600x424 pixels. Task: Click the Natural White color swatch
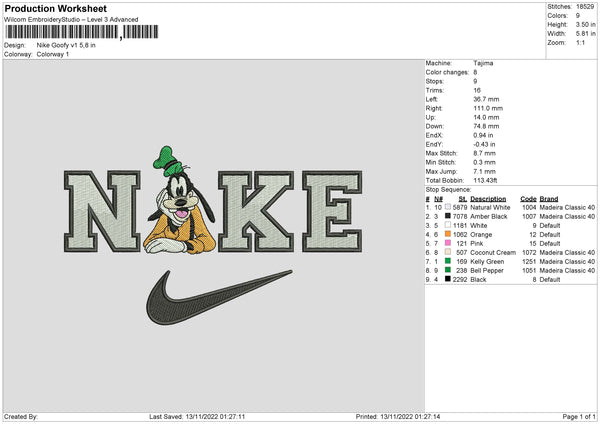[448, 207]
